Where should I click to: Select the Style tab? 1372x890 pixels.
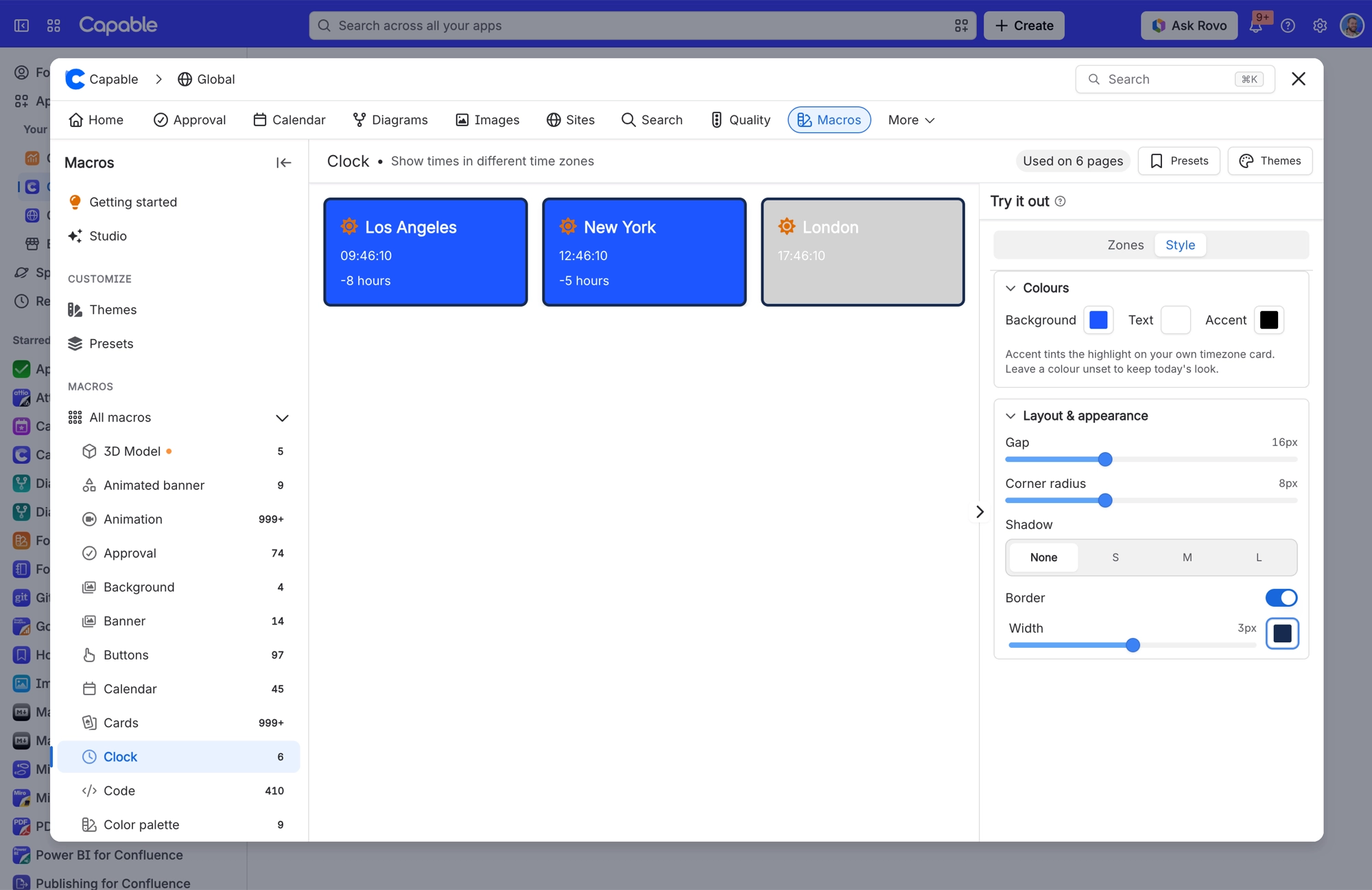pos(1180,245)
